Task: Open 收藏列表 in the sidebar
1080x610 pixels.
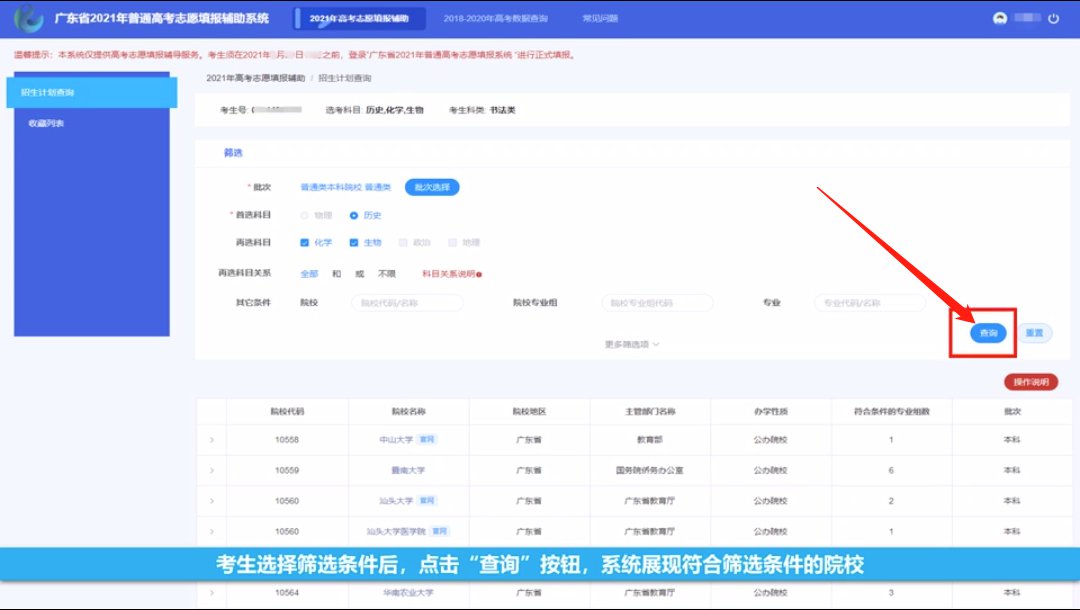Action: click(x=46, y=123)
